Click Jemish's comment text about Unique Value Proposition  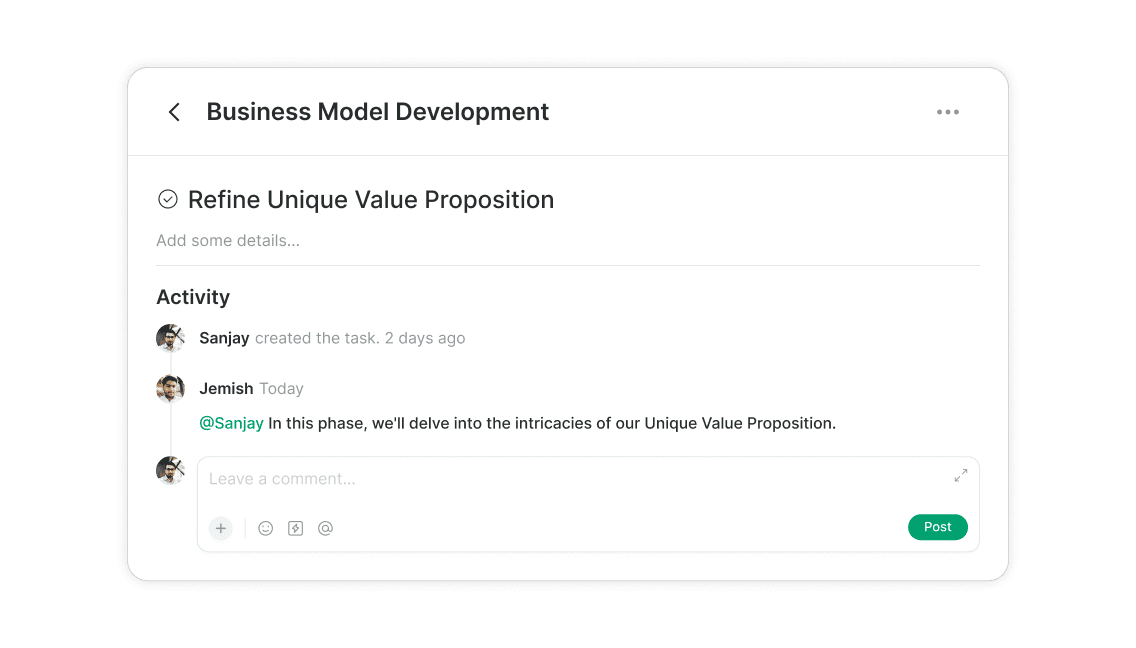click(x=552, y=423)
